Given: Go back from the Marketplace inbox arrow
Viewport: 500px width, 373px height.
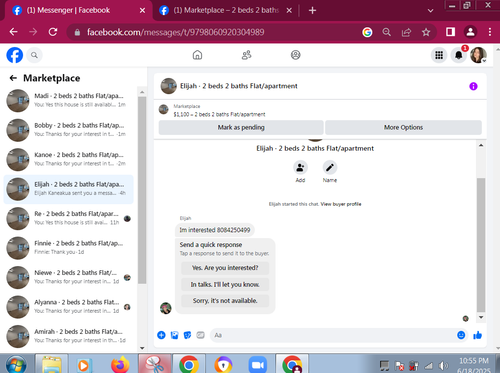Looking at the screenshot, I should click(13, 78).
